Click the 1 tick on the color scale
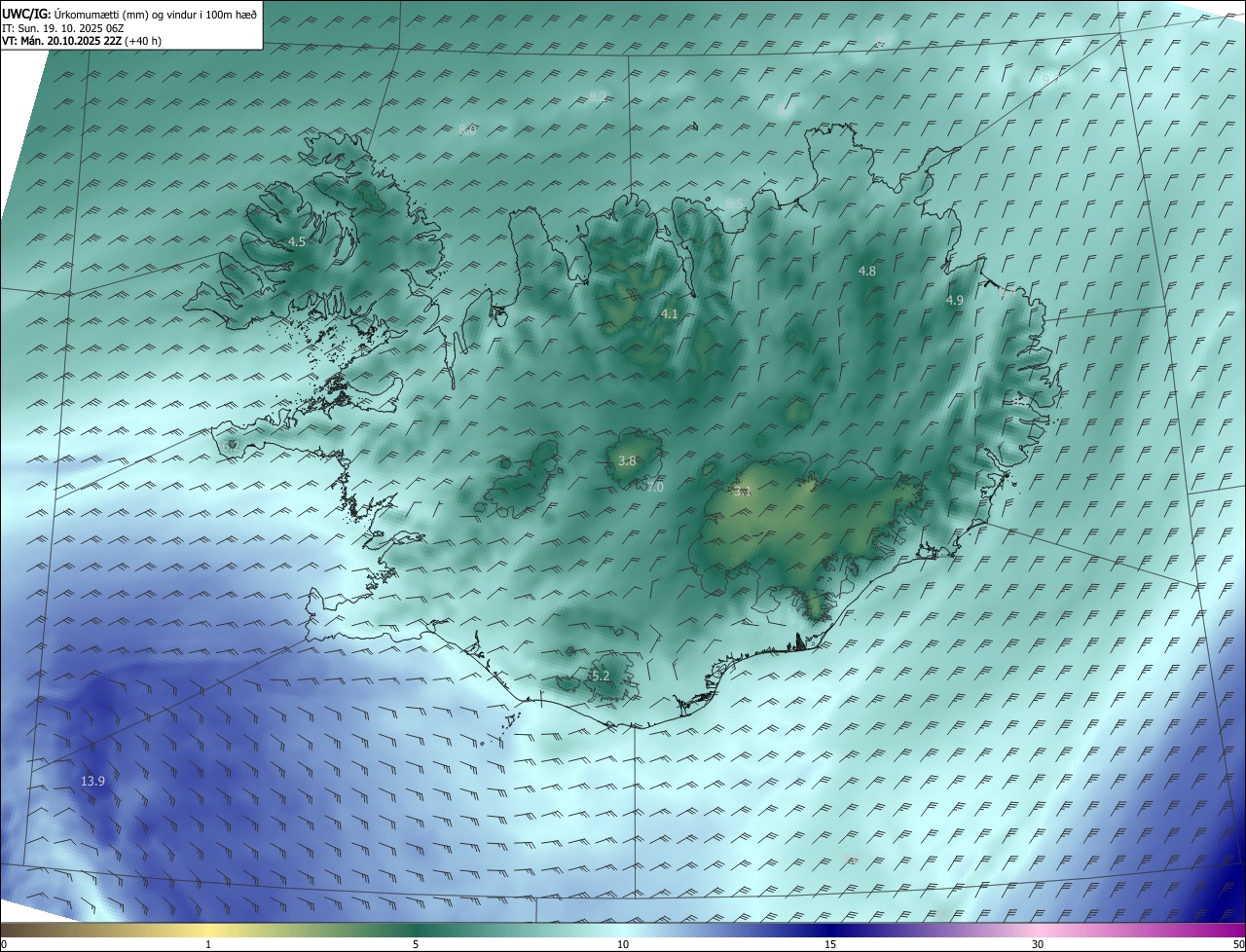This screenshot has width=1246, height=952. [209, 944]
